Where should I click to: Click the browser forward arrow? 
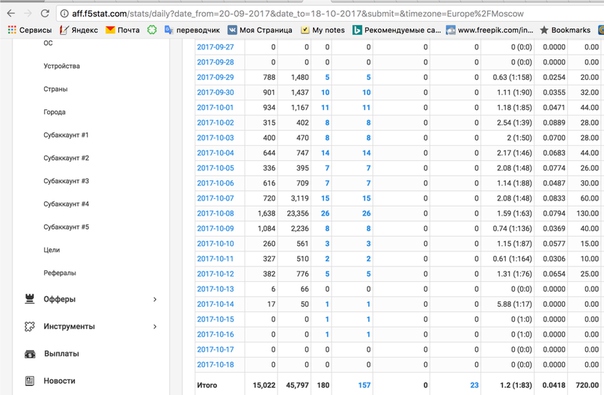tap(28, 13)
